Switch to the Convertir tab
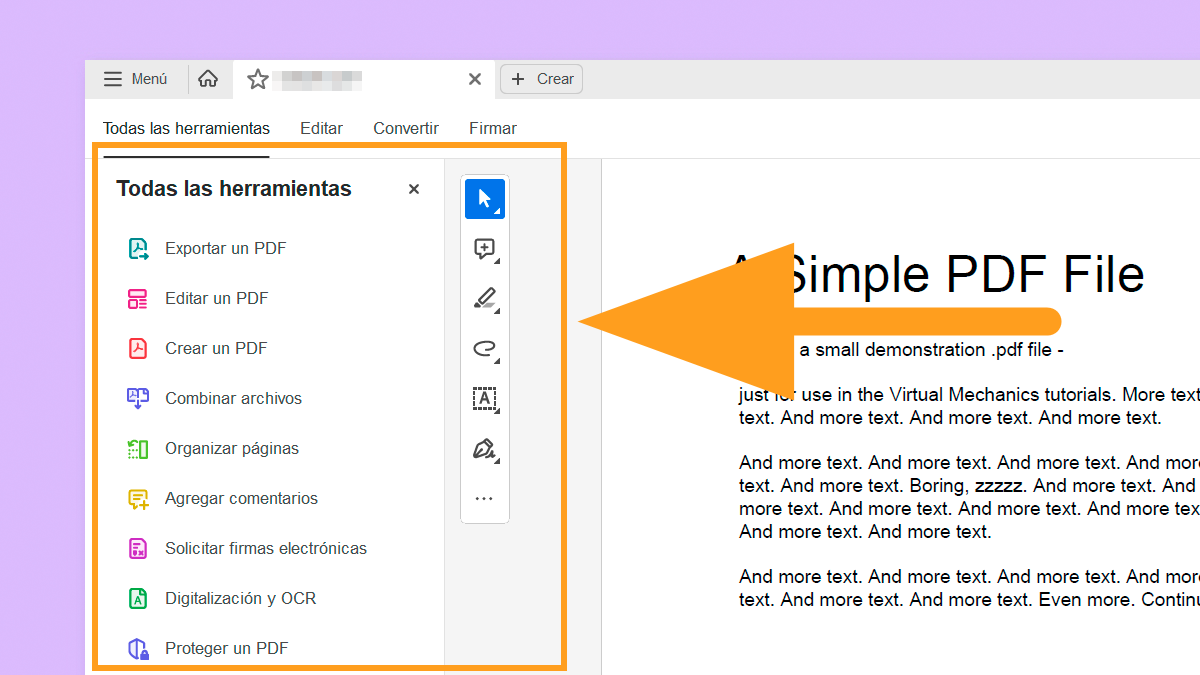Image resolution: width=1200 pixels, height=675 pixels. point(405,128)
